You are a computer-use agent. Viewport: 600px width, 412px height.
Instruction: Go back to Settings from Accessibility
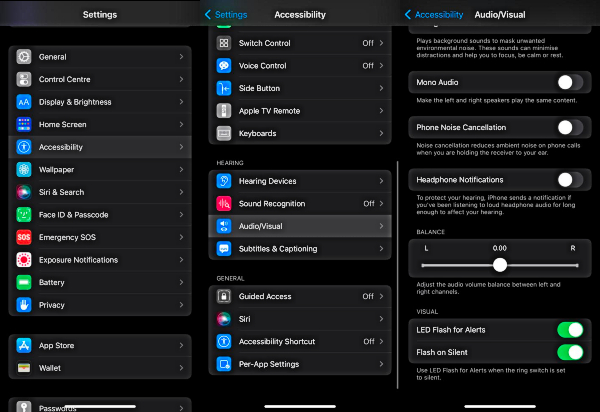226,15
